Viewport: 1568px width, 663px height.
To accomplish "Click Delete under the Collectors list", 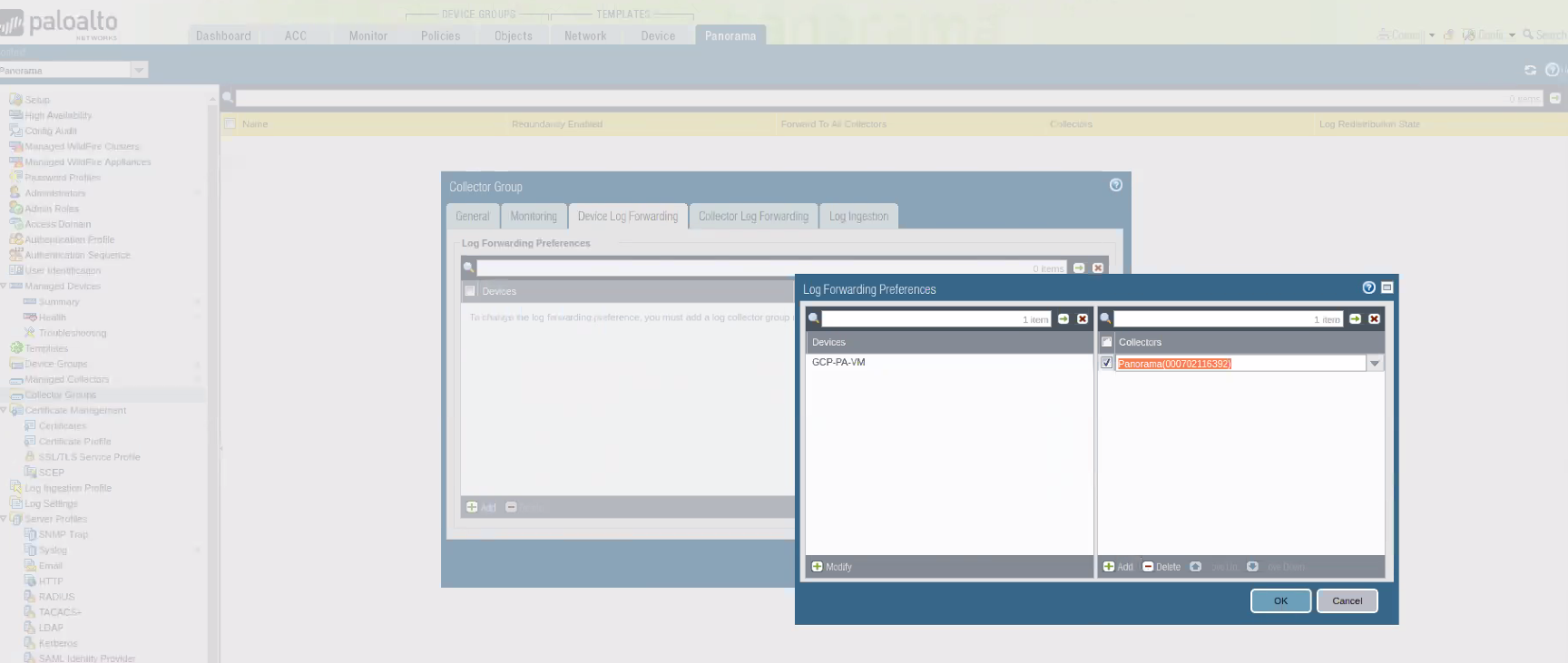I will coord(1161,567).
